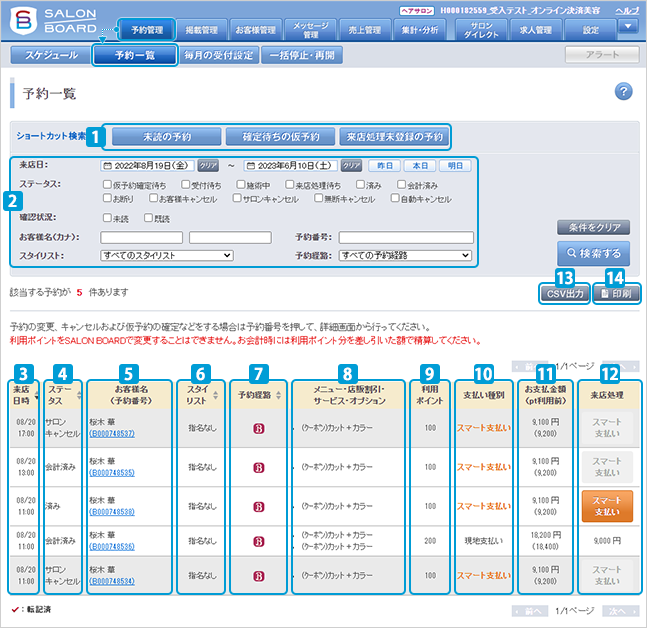The height and width of the screenshot is (628, 647).
Task: Open the start date calendar picker icon
Action: [x=107, y=165]
